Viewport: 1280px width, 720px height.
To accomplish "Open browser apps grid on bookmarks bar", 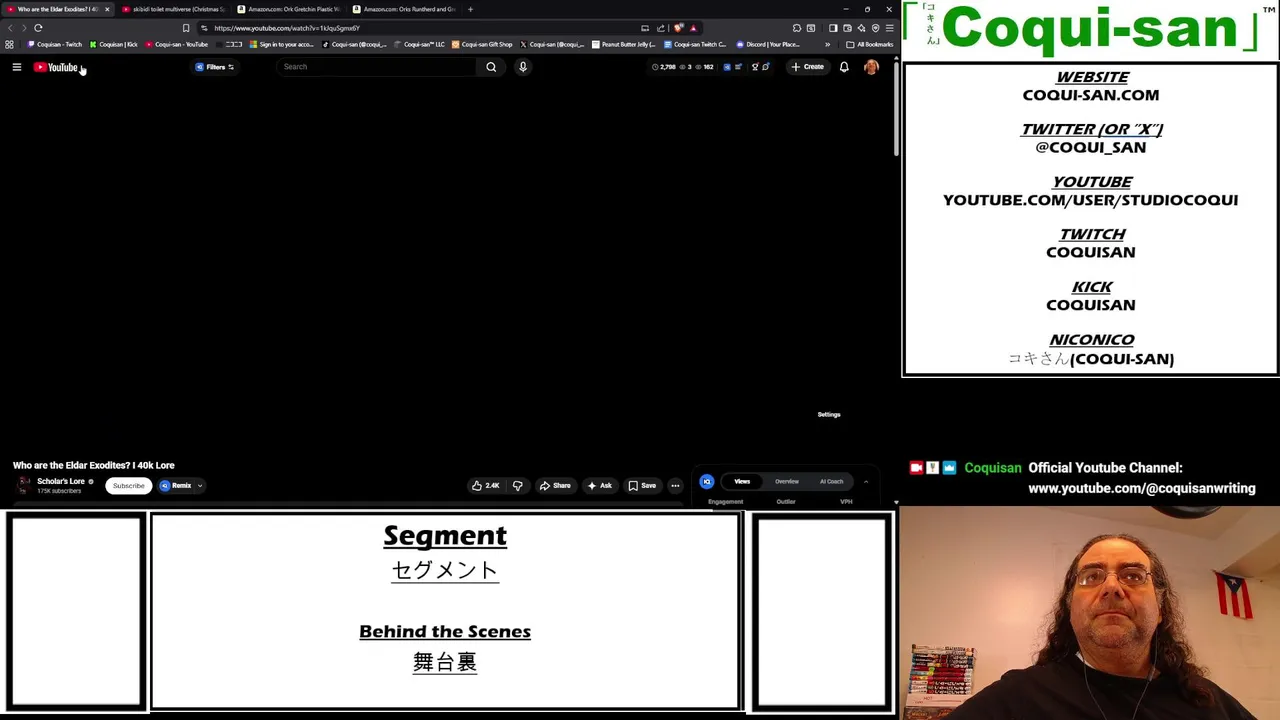I will 9,44.
